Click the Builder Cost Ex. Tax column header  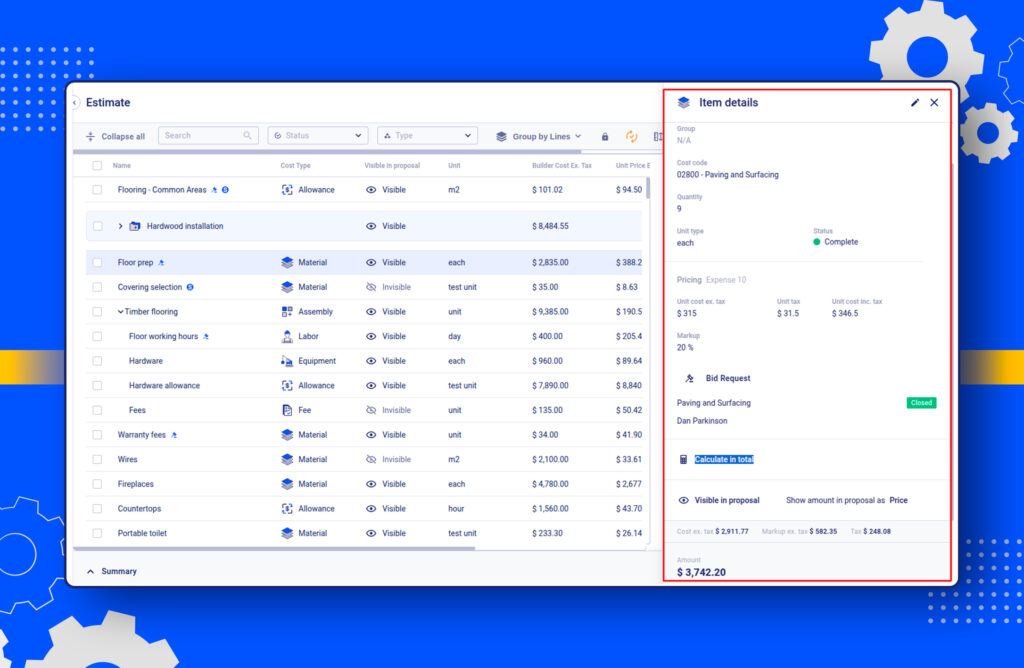coord(562,166)
